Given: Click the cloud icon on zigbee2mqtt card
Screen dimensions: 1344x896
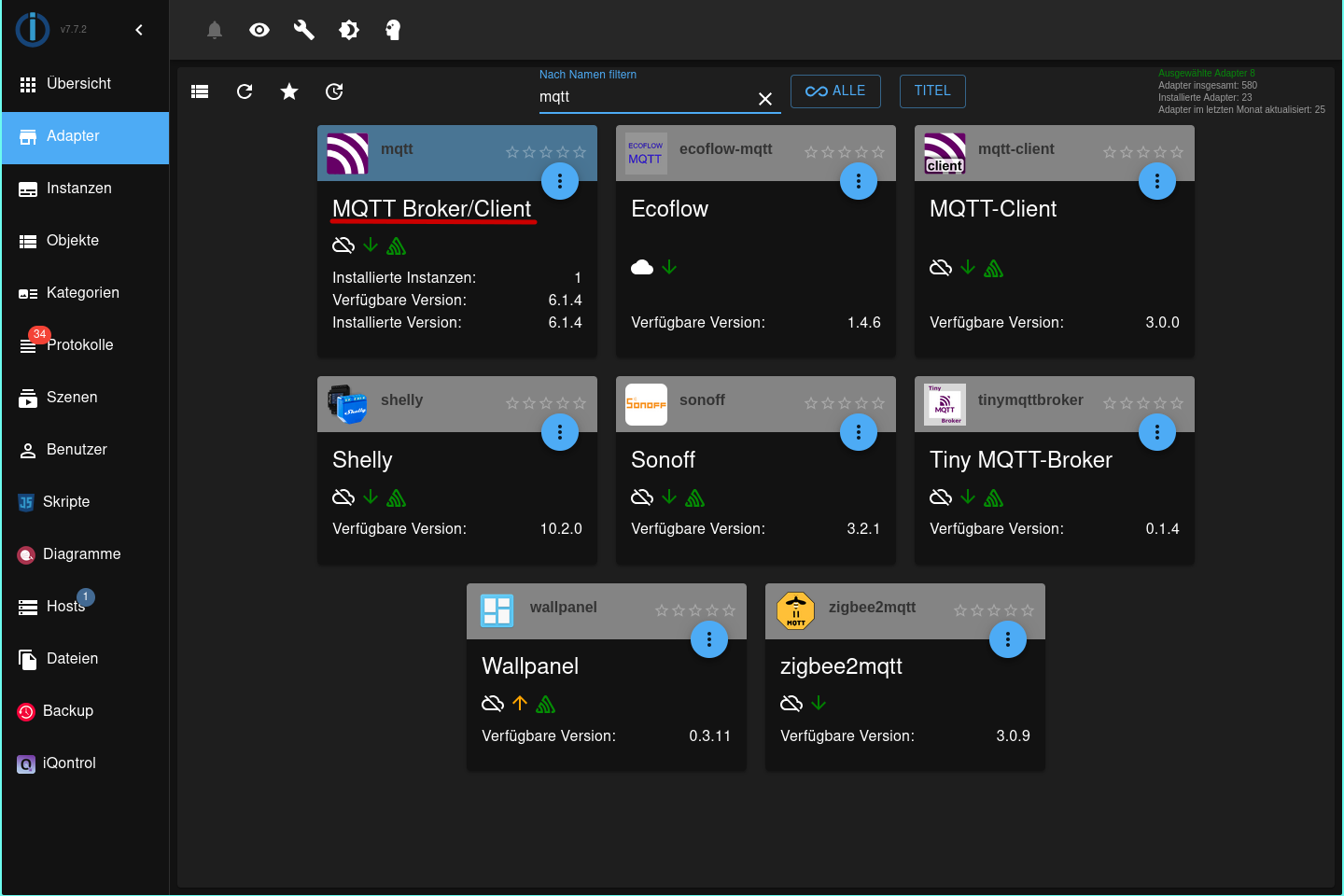Looking at the screenshot, I should coord(791,703).
